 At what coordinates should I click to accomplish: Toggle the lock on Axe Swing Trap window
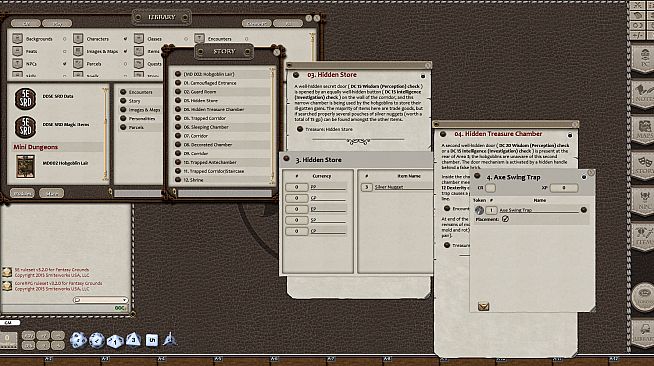coord(584,177)
